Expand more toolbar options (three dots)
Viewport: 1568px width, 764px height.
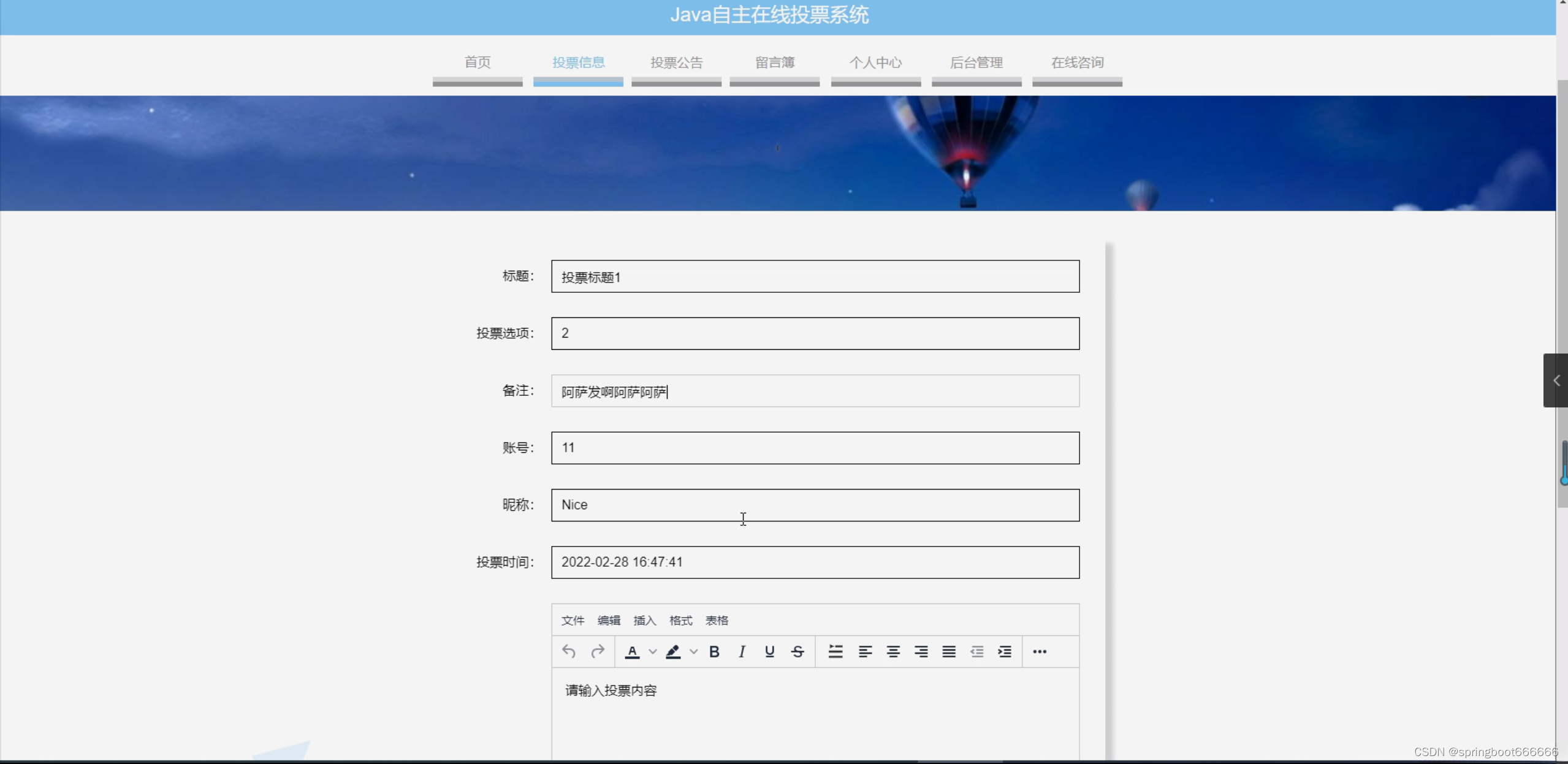coord(1040,651)
